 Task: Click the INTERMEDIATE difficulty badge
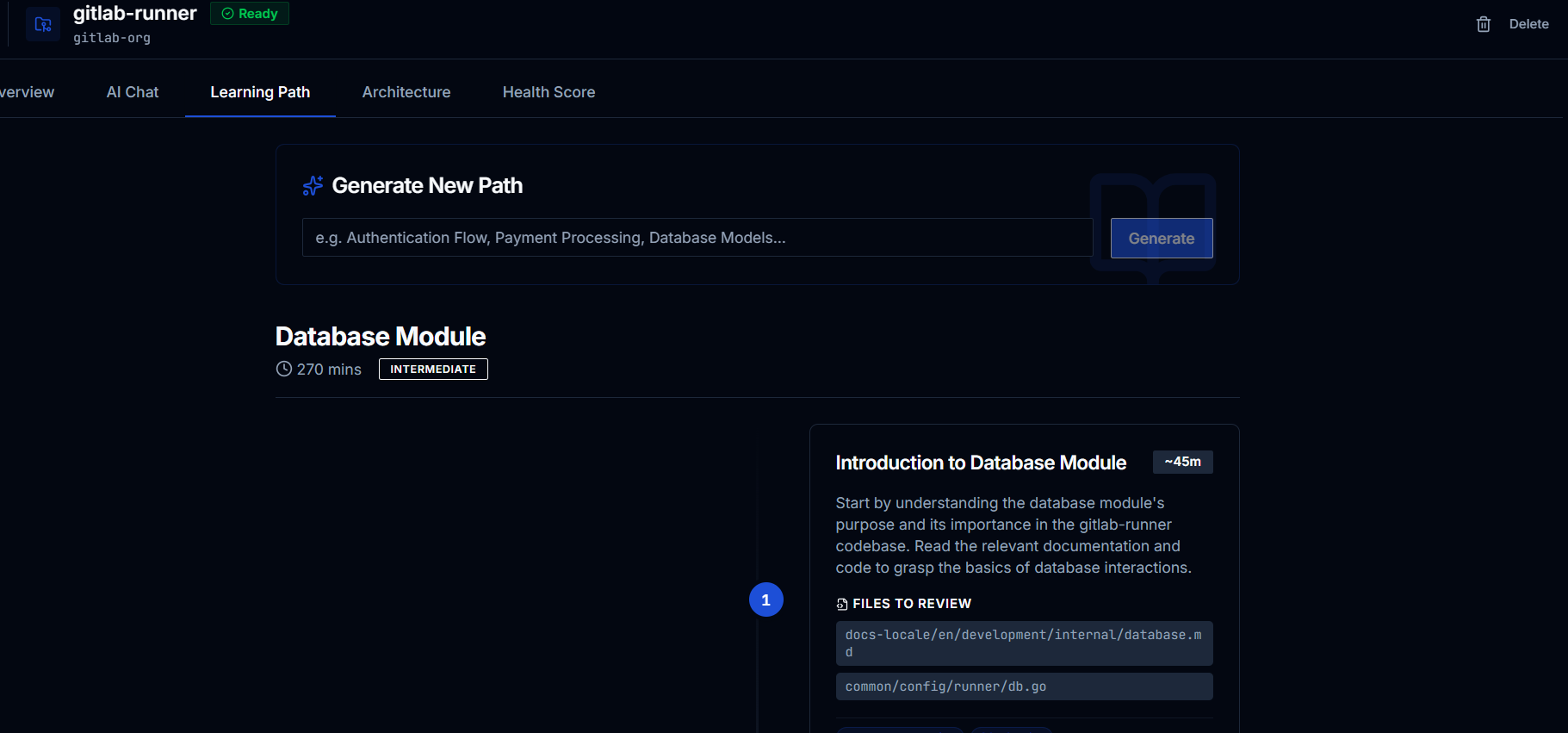pos(433,369)
